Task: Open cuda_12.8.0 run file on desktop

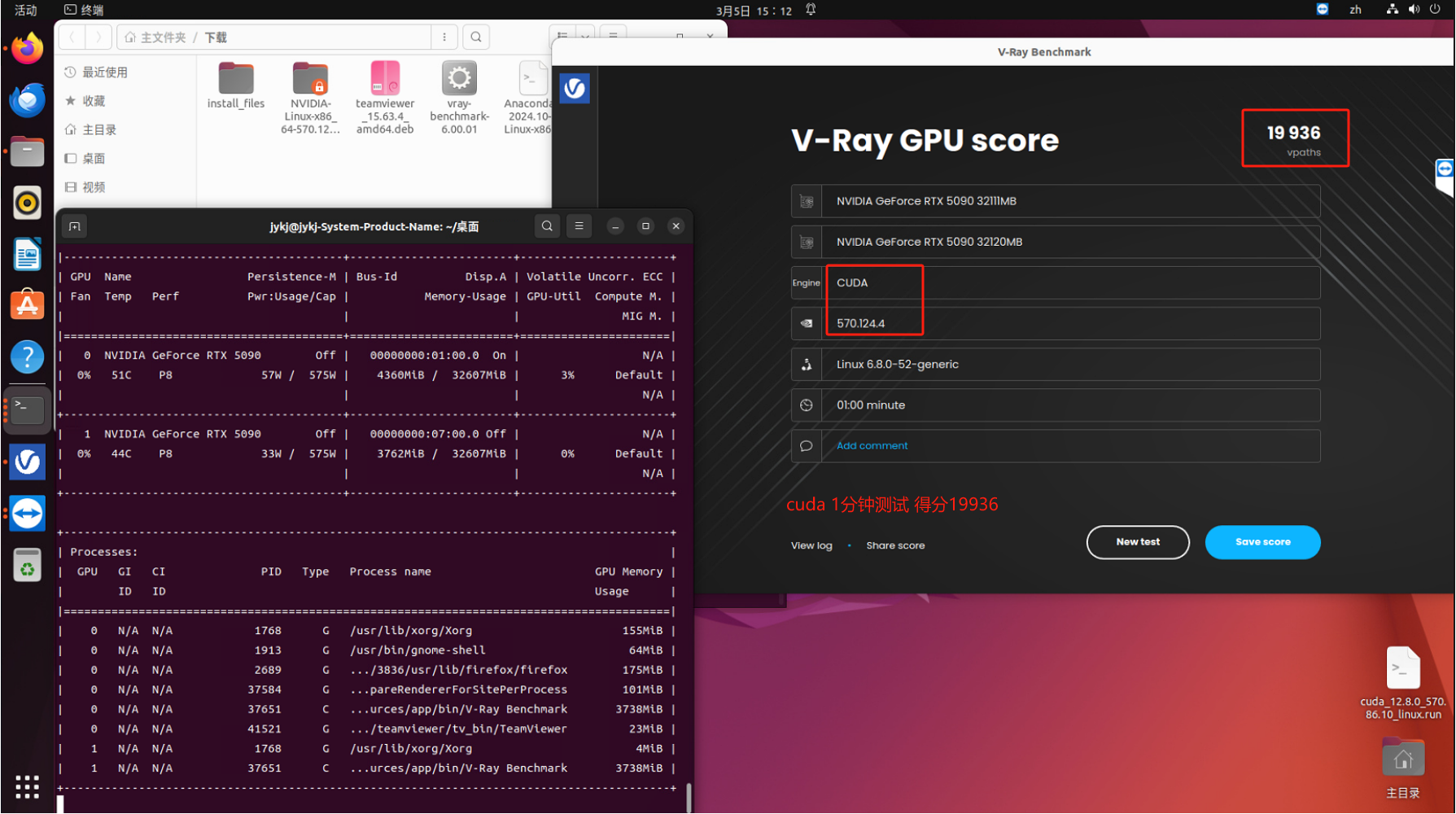Action: click(x=1403, y=683)
